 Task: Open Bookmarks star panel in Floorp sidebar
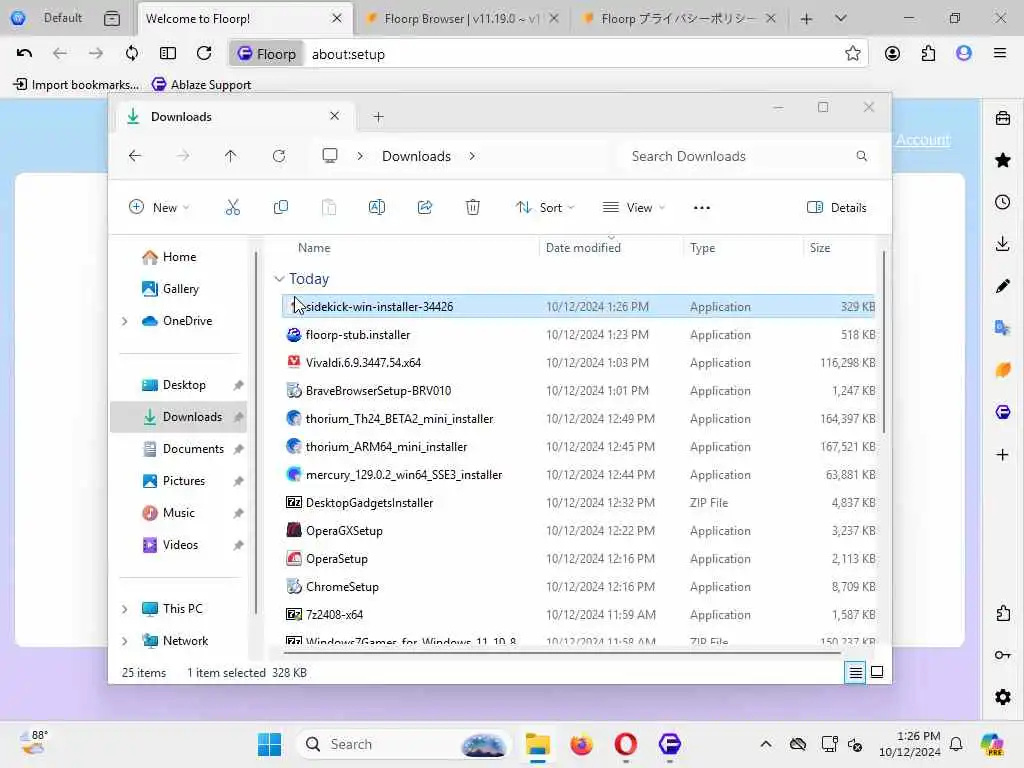coord(1003,161)
